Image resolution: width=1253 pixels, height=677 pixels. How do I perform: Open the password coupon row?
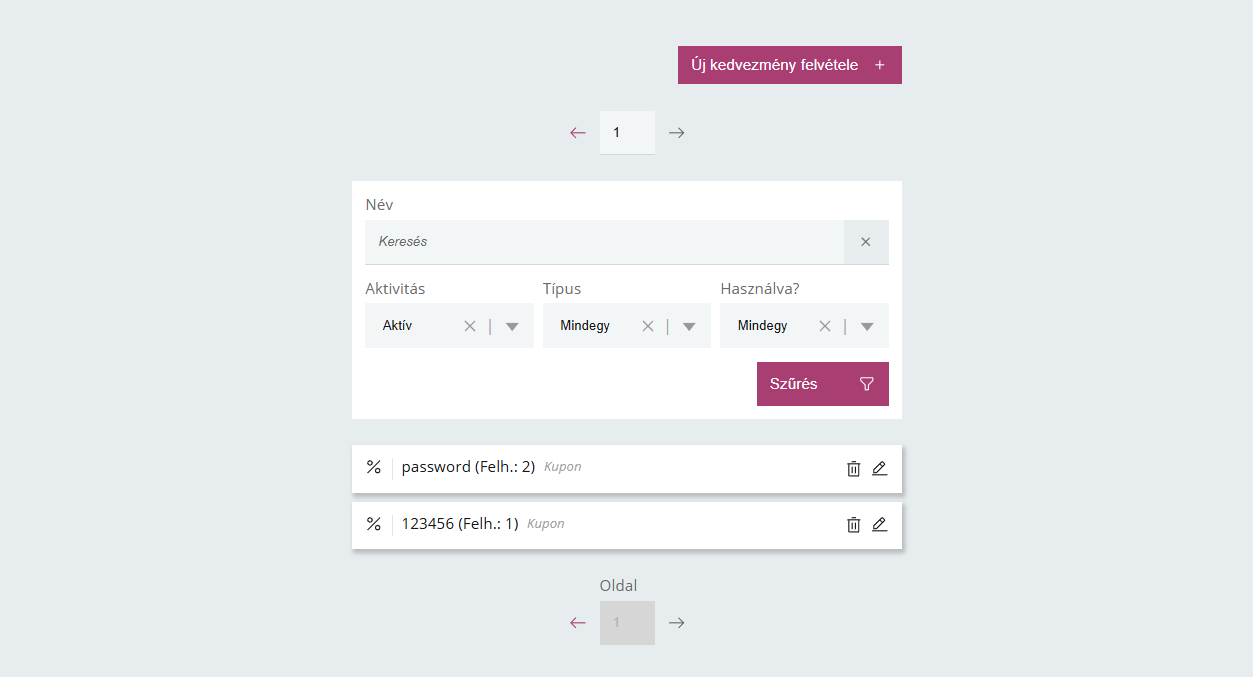(x=468, y=467)
